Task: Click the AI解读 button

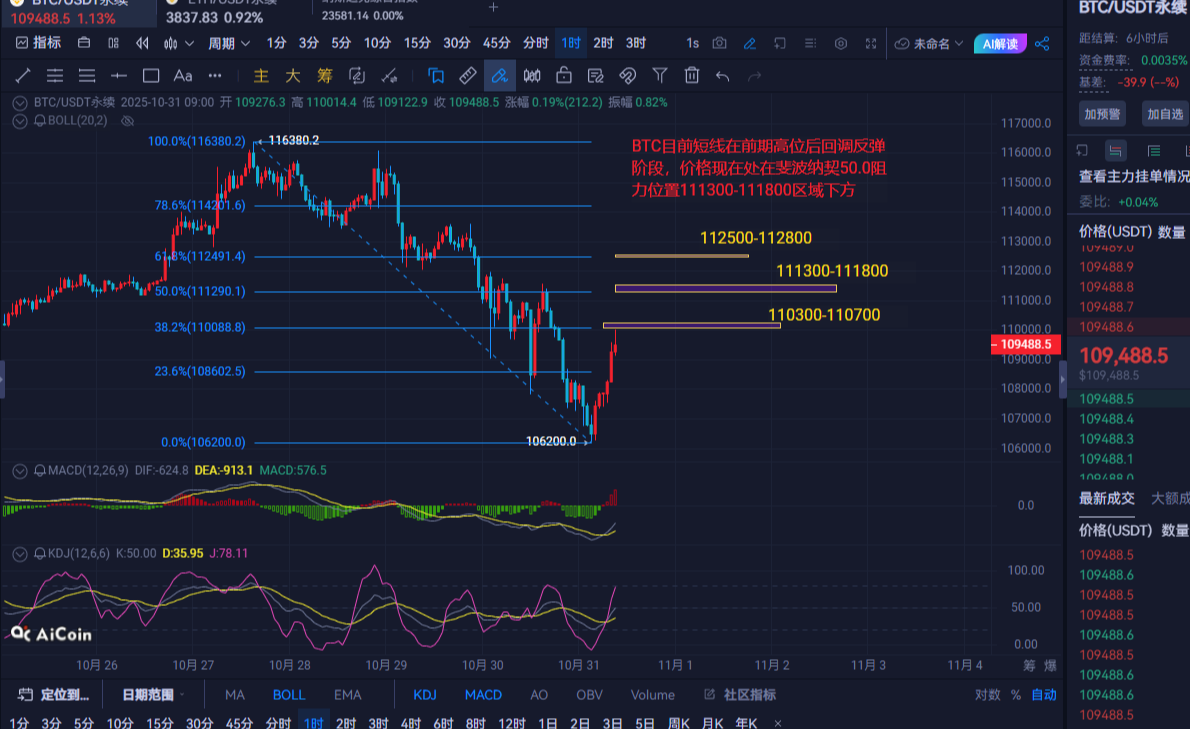Action: (1000, 43)
